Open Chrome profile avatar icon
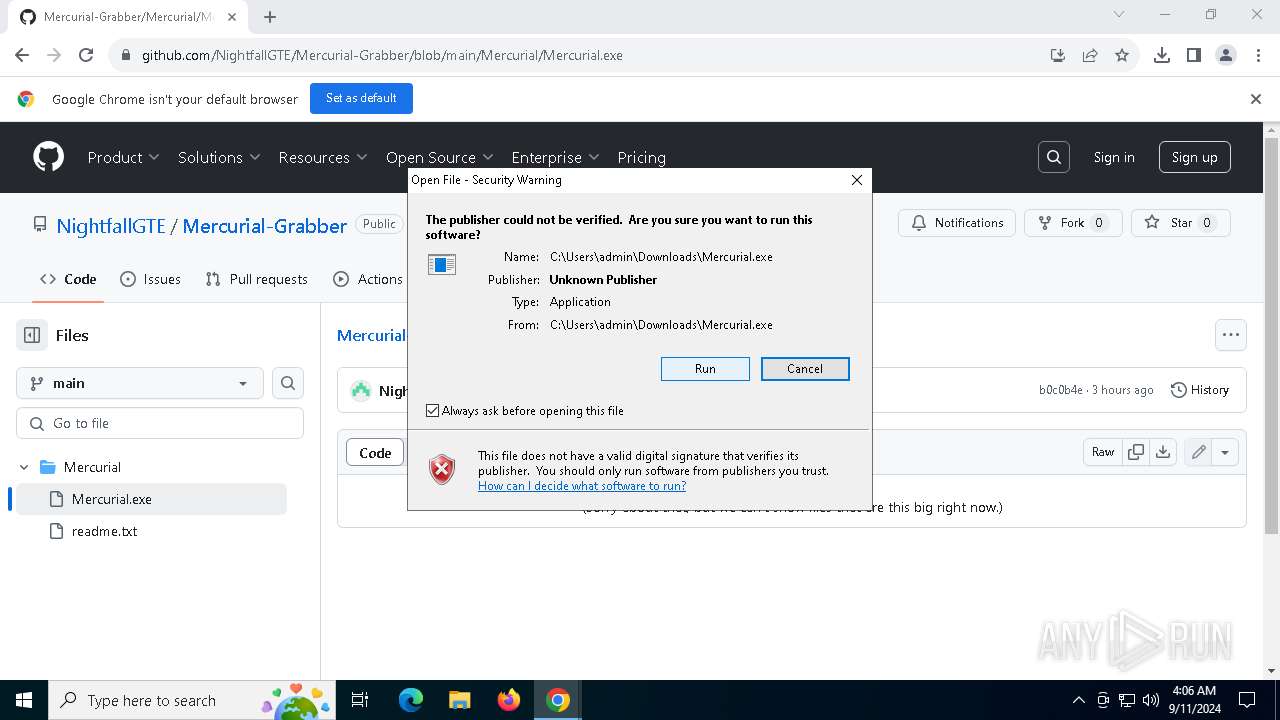 coord(1226,55)
